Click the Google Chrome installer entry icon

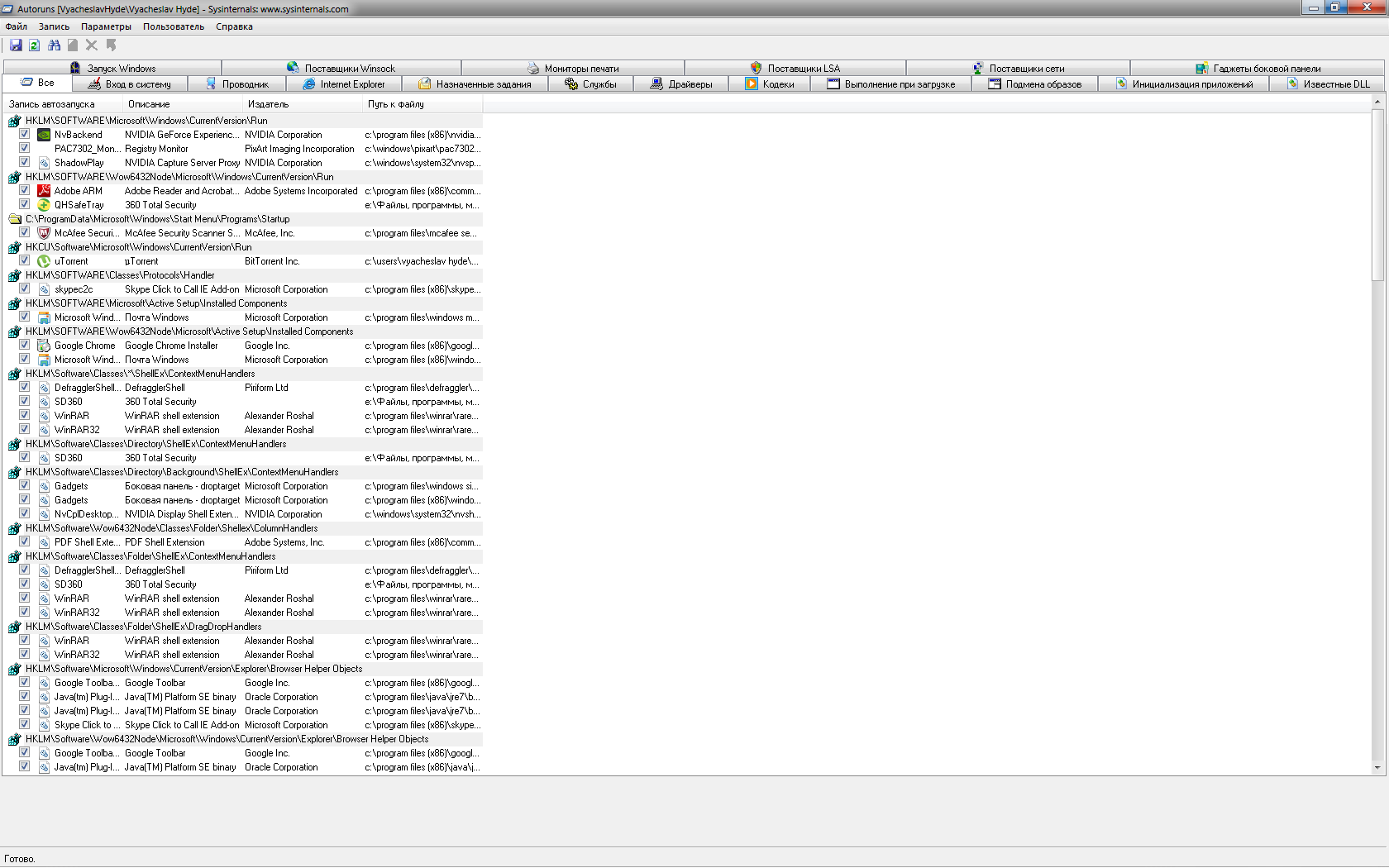[44, 346]
